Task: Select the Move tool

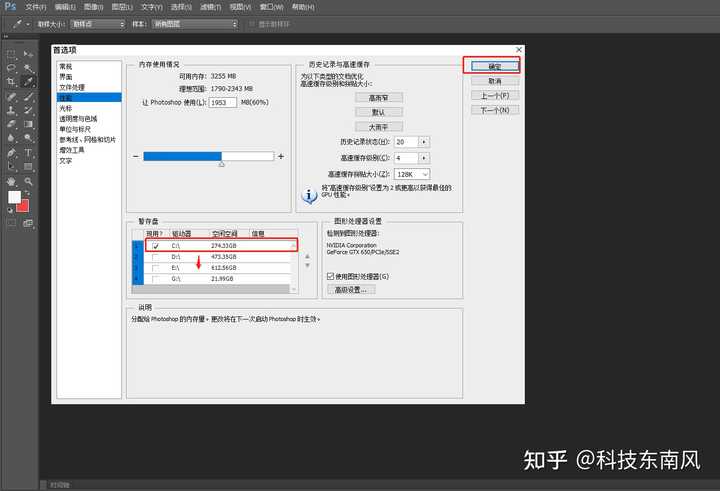Action: 28,54
